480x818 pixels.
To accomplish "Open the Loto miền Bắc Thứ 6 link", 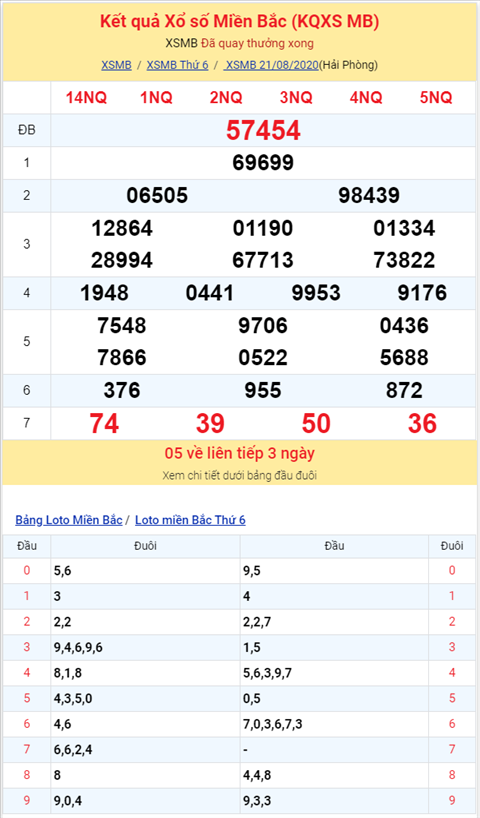I will [x=190, y=520].
